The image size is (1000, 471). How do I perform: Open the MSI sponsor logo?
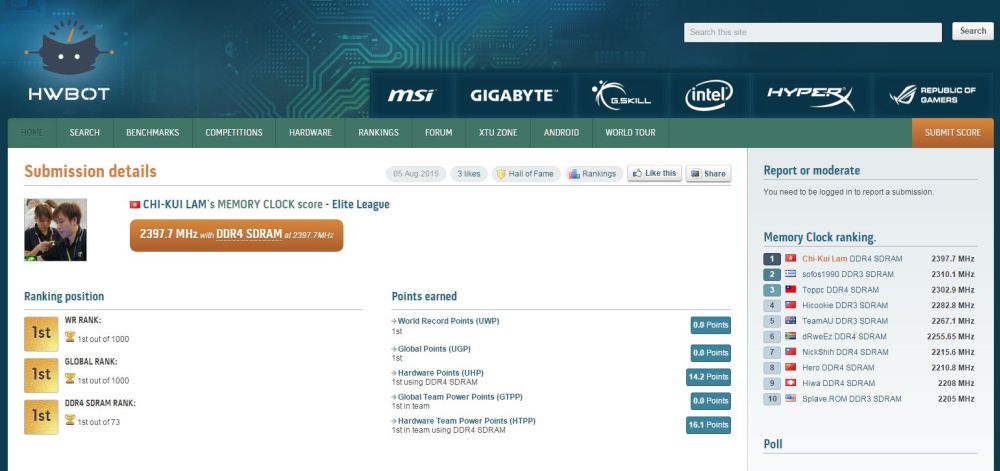click(x=411, y=95)
